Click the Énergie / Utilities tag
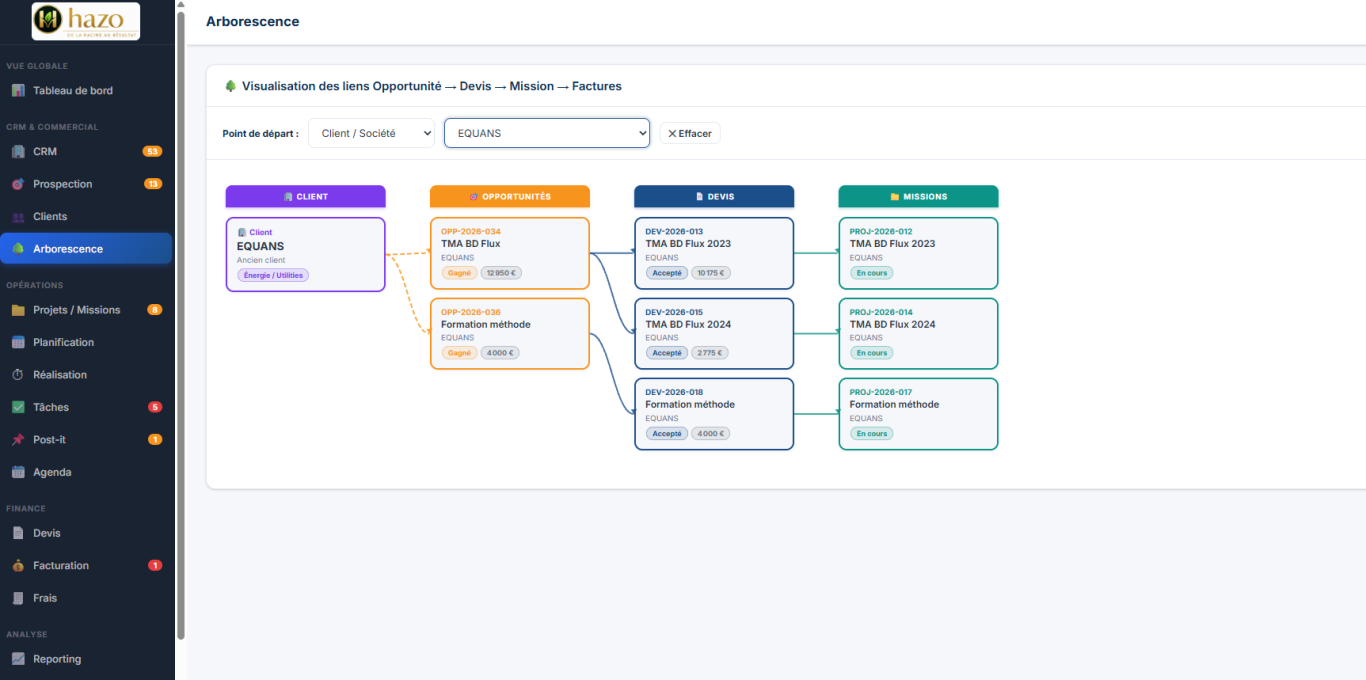1366x680 pixels. [x=273, y=275]
